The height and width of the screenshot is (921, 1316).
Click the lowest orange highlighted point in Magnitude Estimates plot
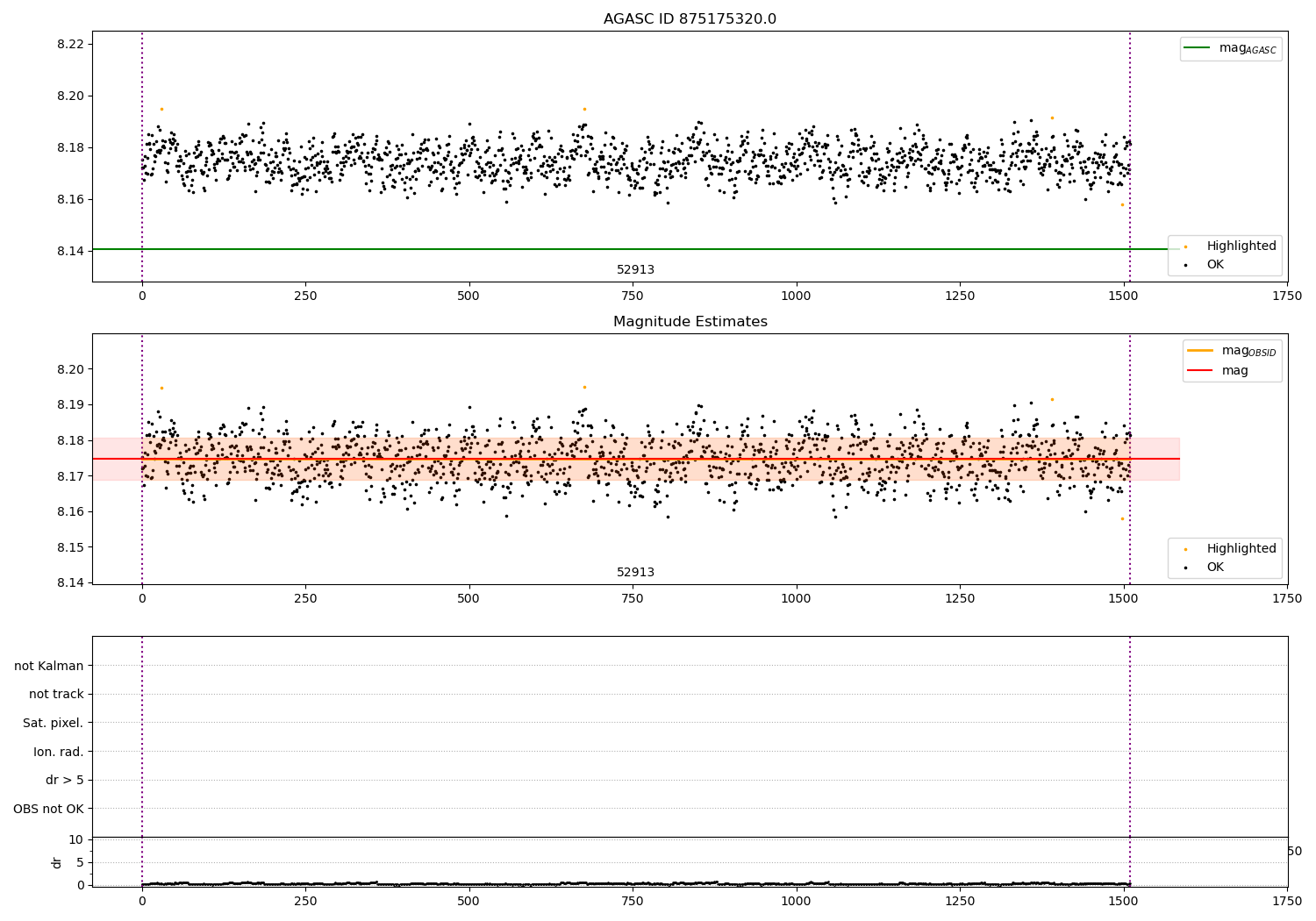[1122, 518]
